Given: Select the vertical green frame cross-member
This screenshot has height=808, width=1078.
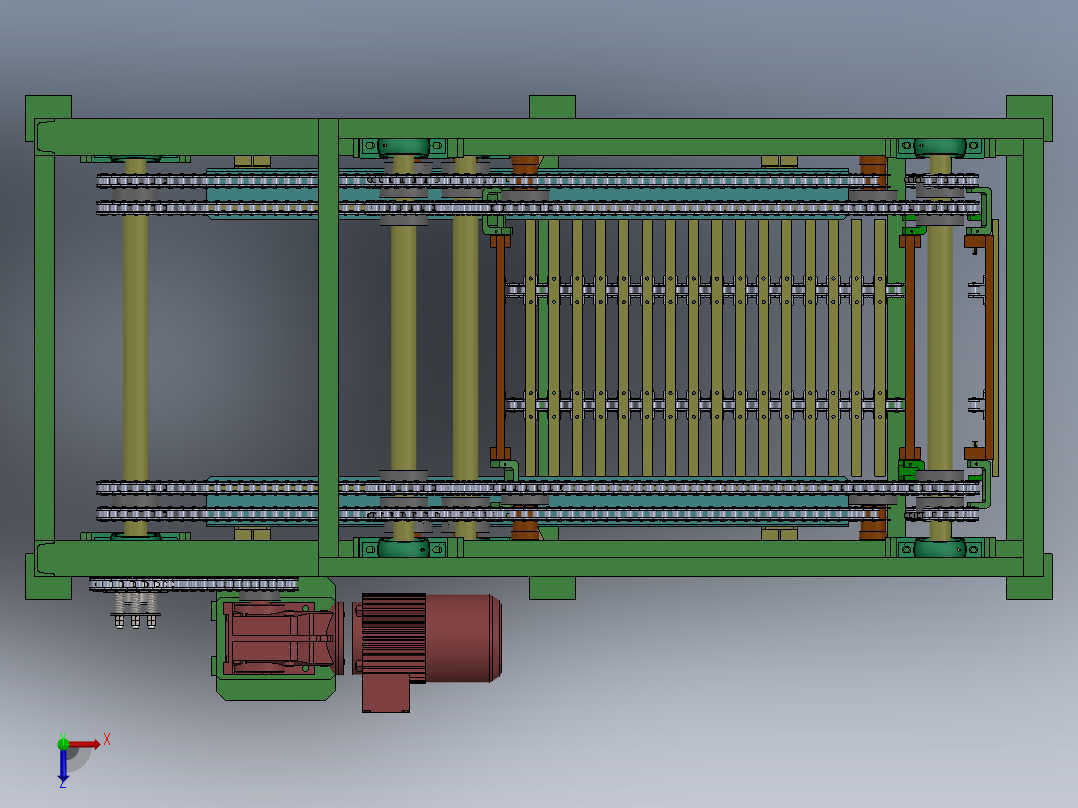Looking at the screenshot, I should point(329,347).
